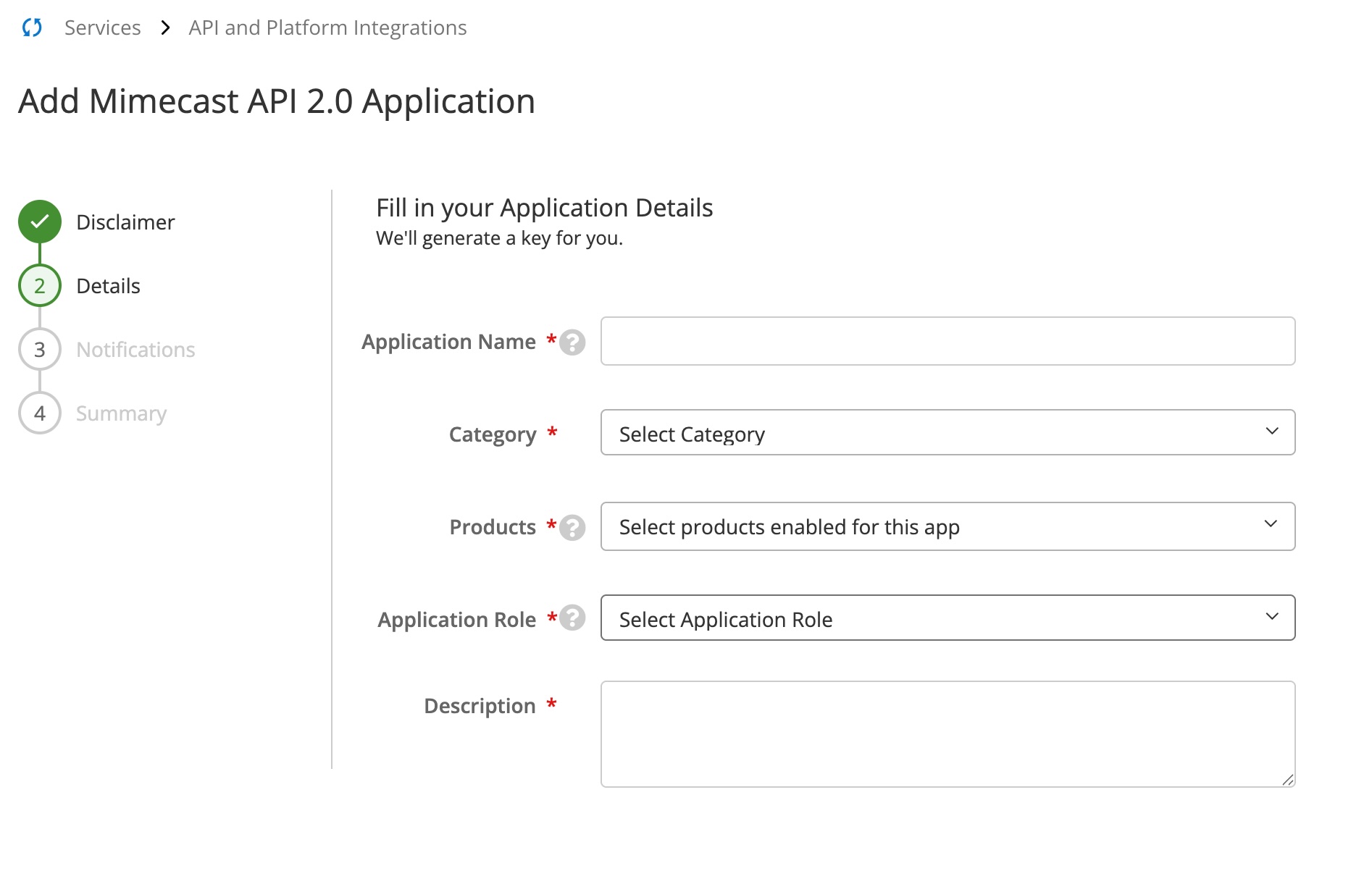
Task: Click the breadcrumb chevron separator
Action: coord(165,28)
